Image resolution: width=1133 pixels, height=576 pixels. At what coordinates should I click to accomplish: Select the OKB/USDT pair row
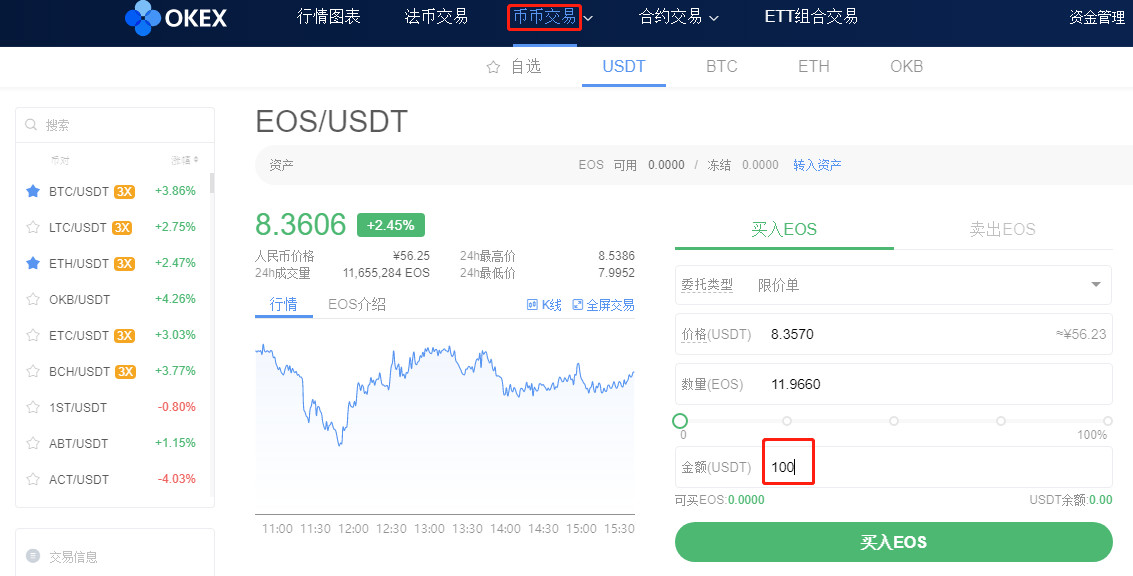pos(113,299)
